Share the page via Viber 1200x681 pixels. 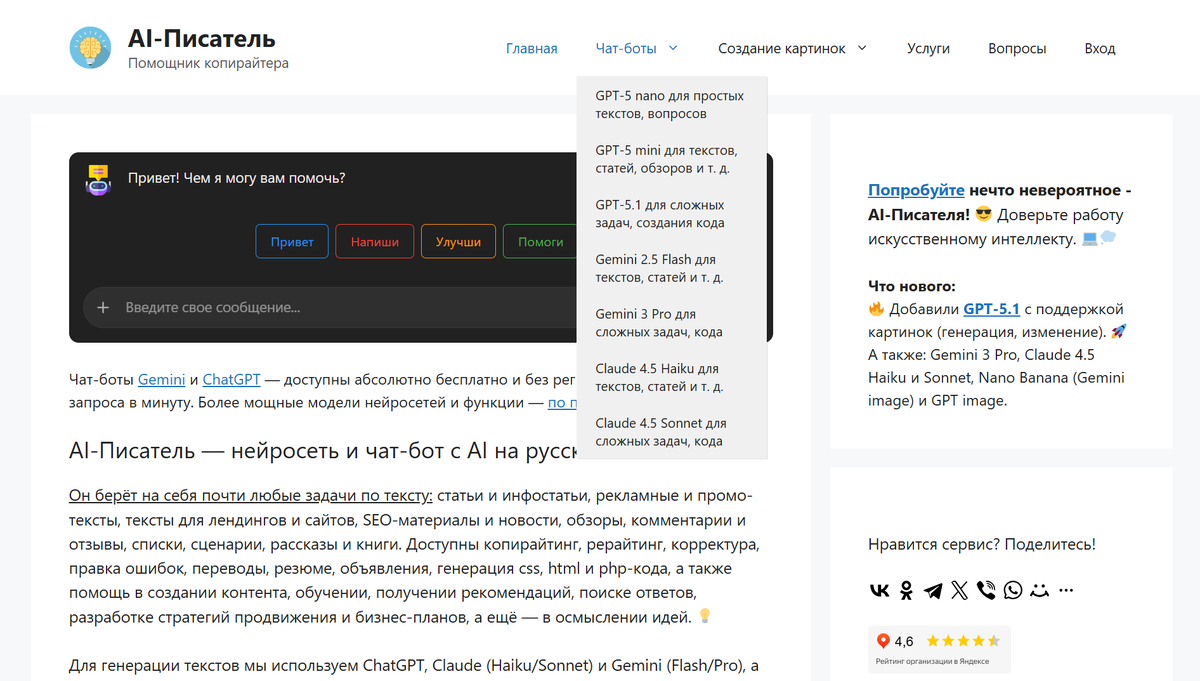986,590
